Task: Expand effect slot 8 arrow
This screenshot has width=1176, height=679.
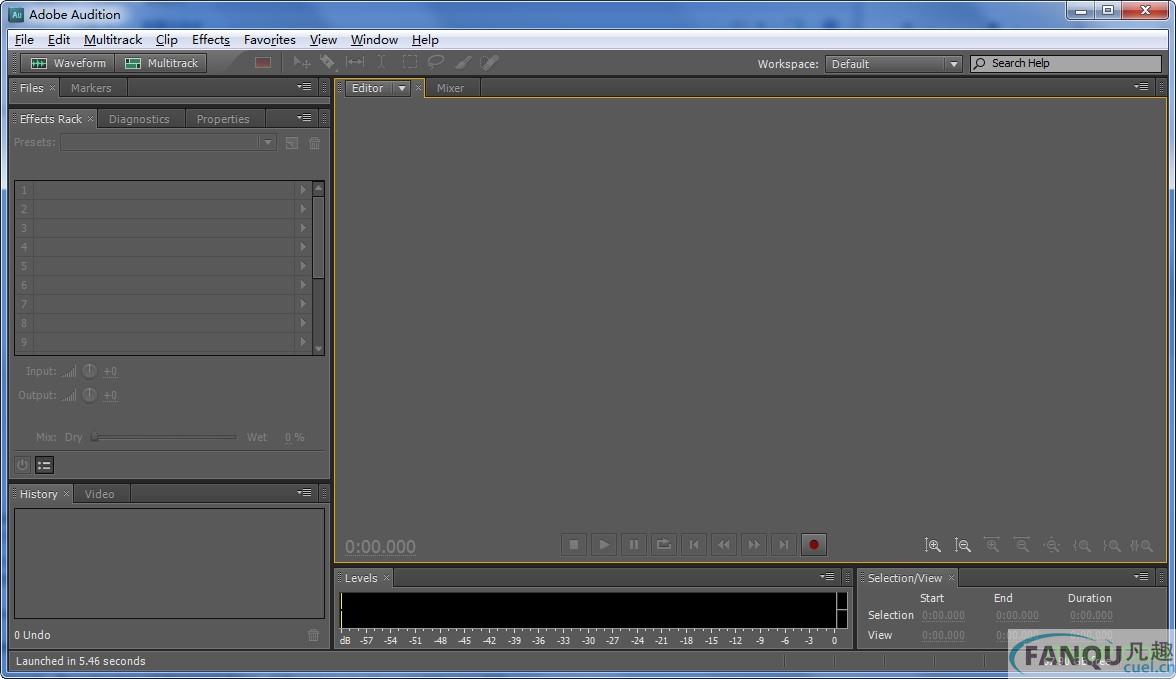Action: (303, 323)
